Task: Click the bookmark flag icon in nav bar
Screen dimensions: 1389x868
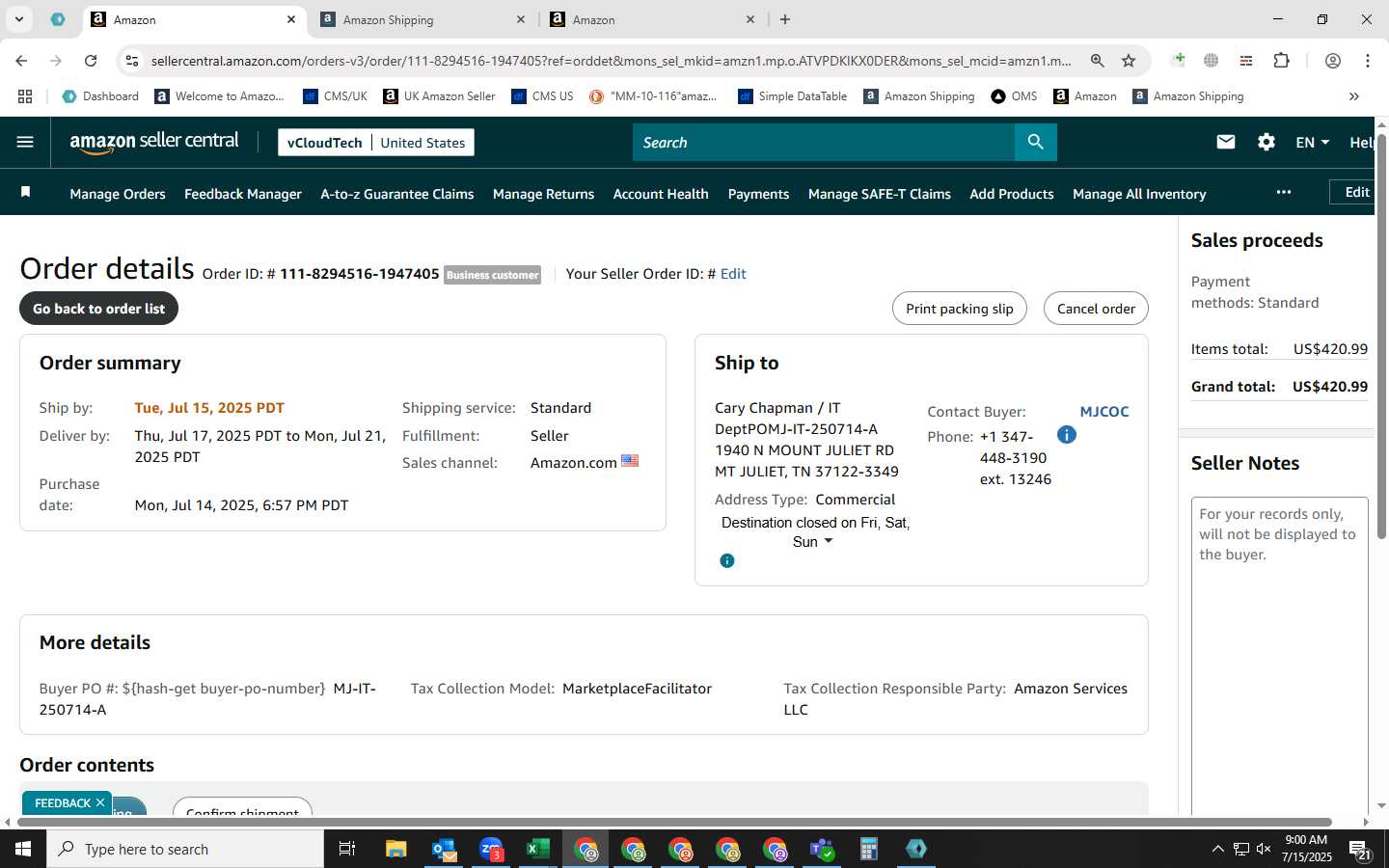Action: coord(26,192)
